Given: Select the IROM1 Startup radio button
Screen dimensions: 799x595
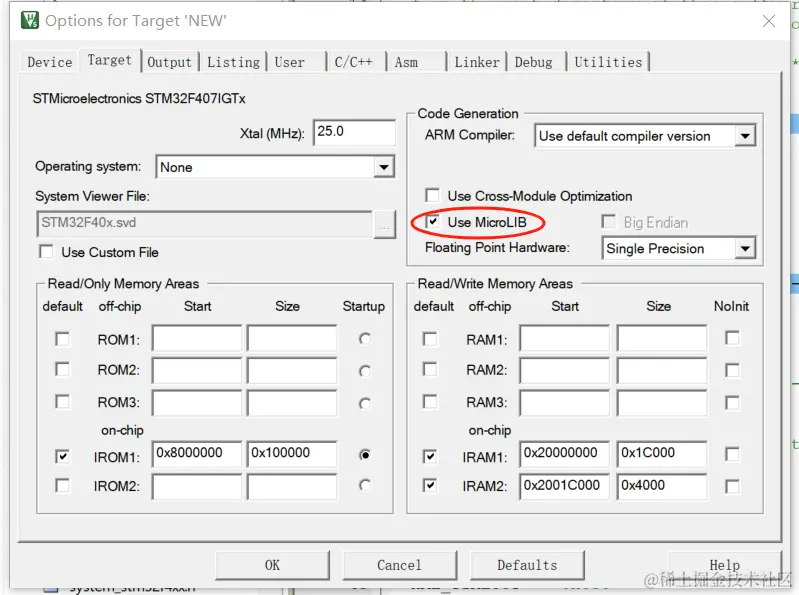Looking at the screenshot, I should pyautogui.click(x=364, y=454).
